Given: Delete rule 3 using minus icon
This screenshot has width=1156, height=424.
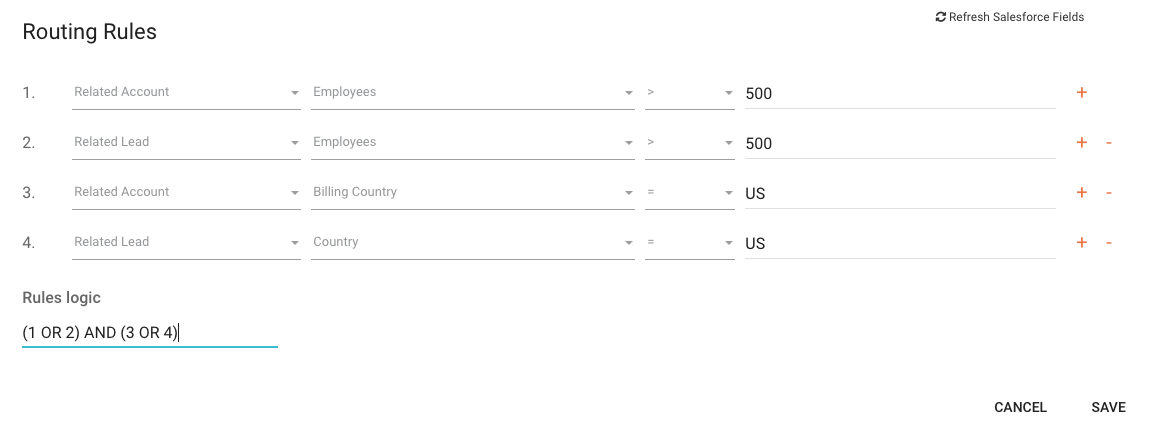Looking at the screenshot, I should tap(1108, 193).
